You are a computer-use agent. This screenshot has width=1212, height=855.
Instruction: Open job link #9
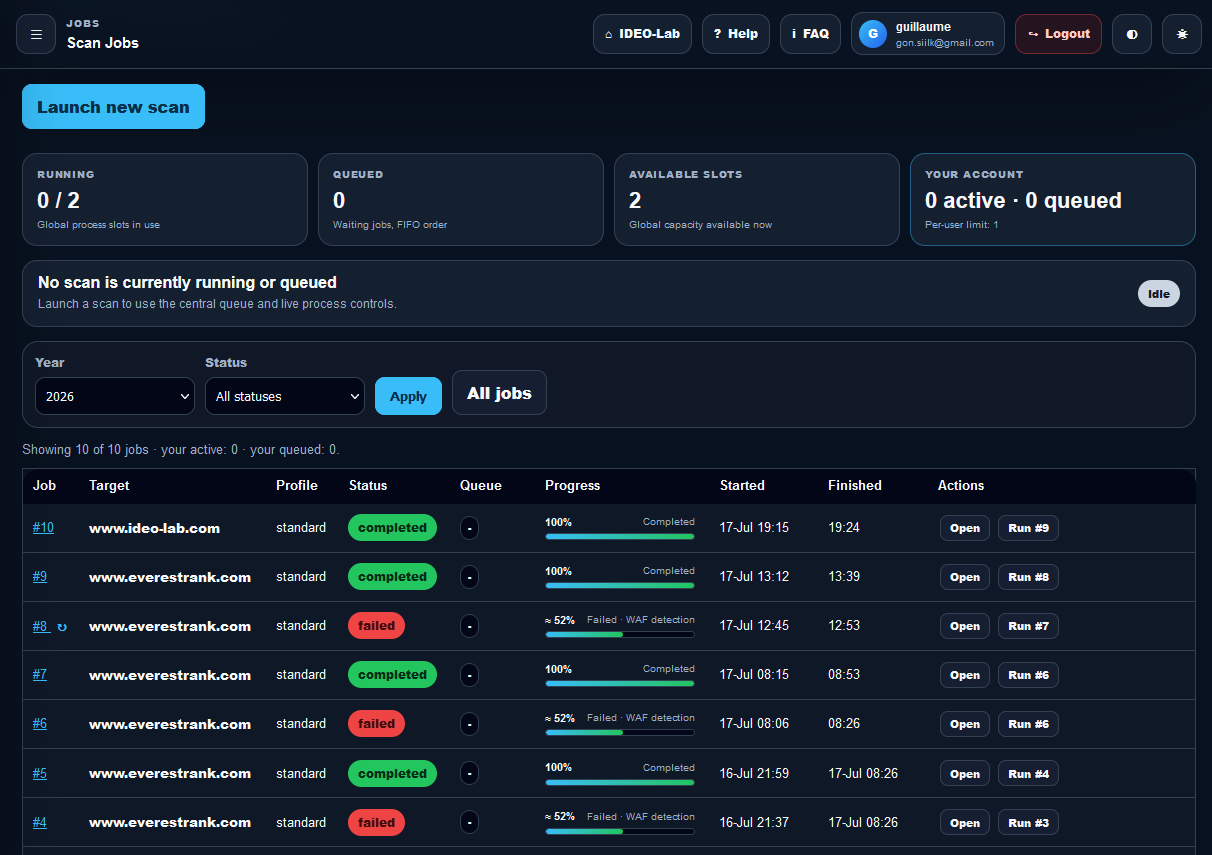coord(40,576)
